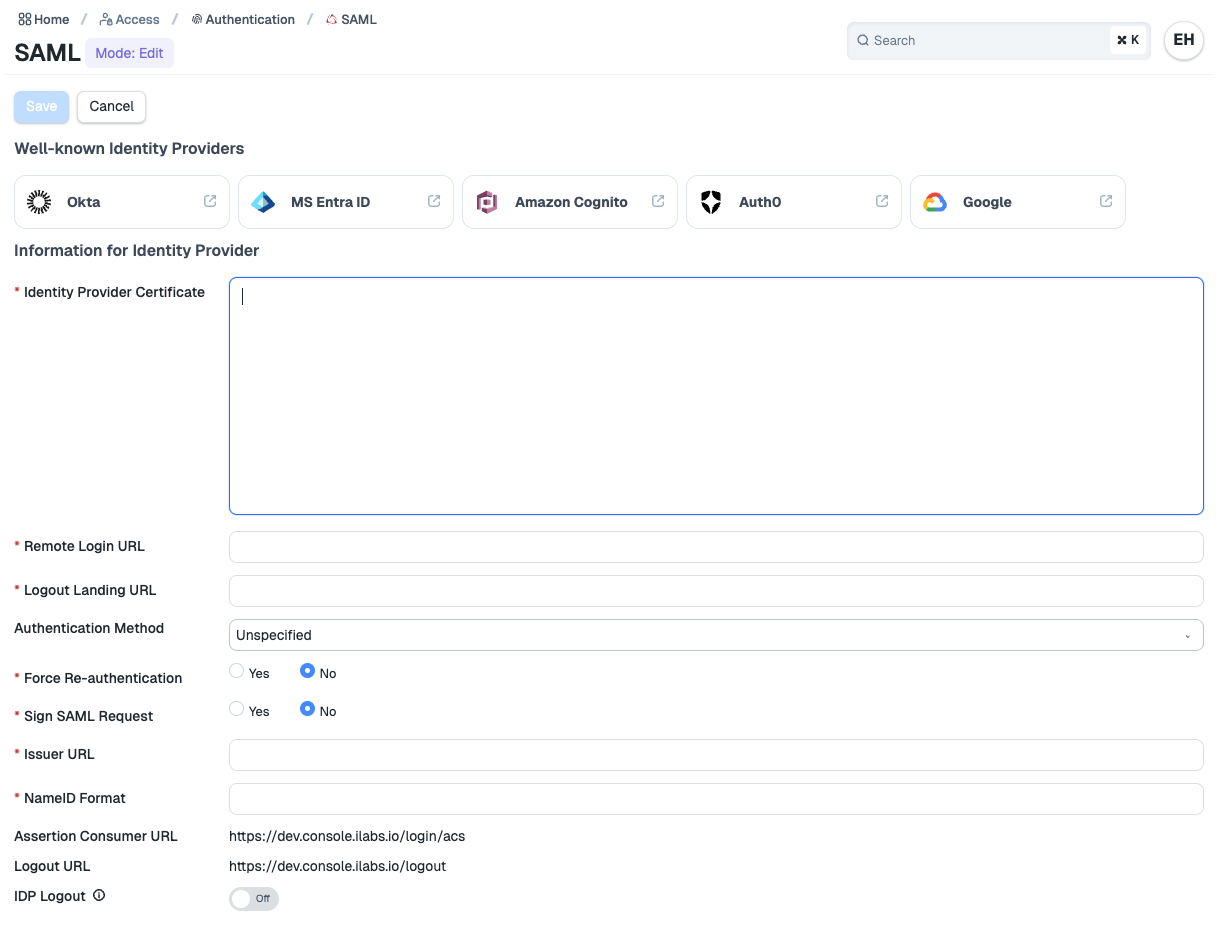1220x946 pixels.
Task: Choose Yes for Sign SAML Request
Action: point(236,709)
